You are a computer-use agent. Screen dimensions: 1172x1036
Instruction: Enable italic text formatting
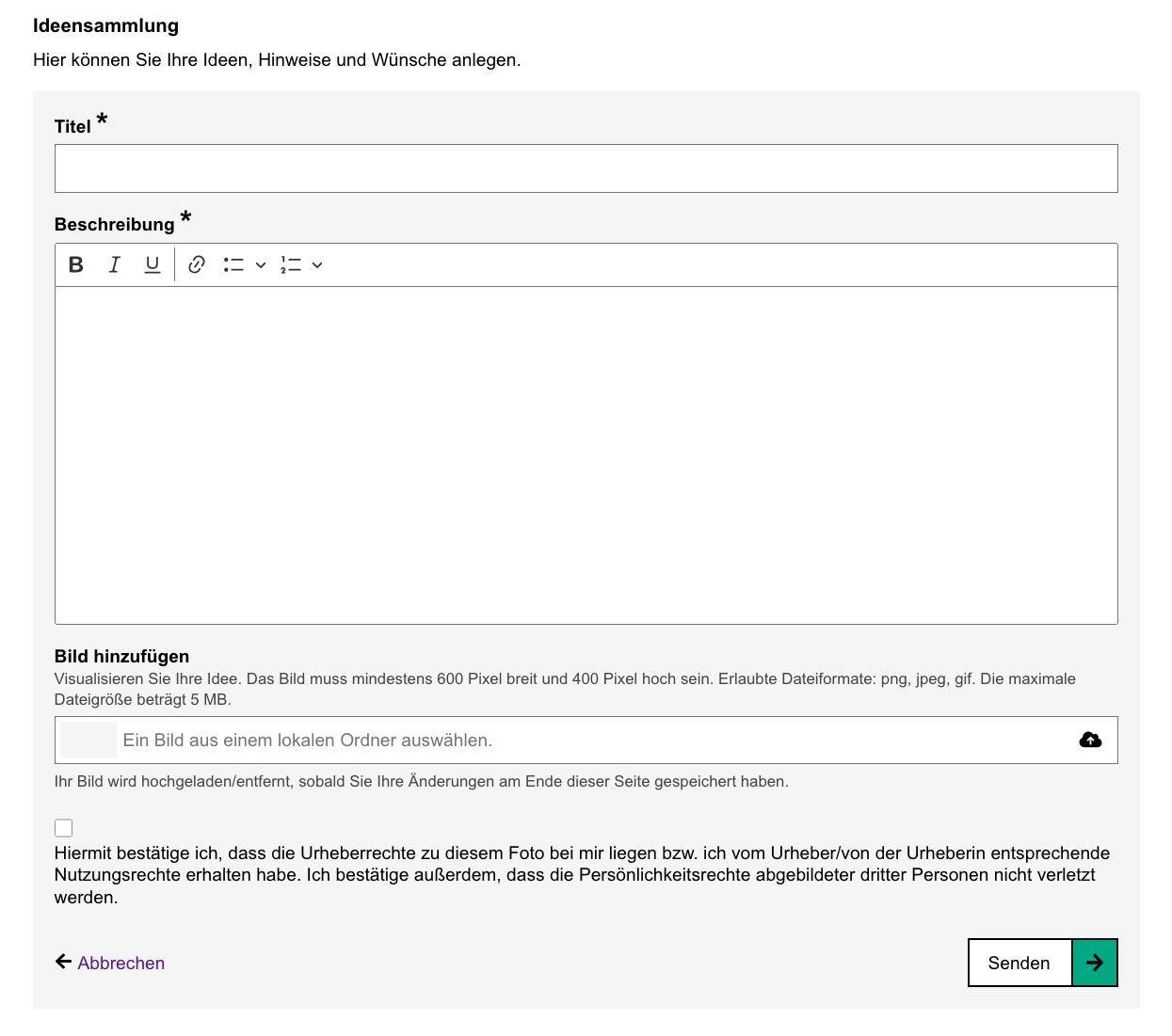pos(114,265)
